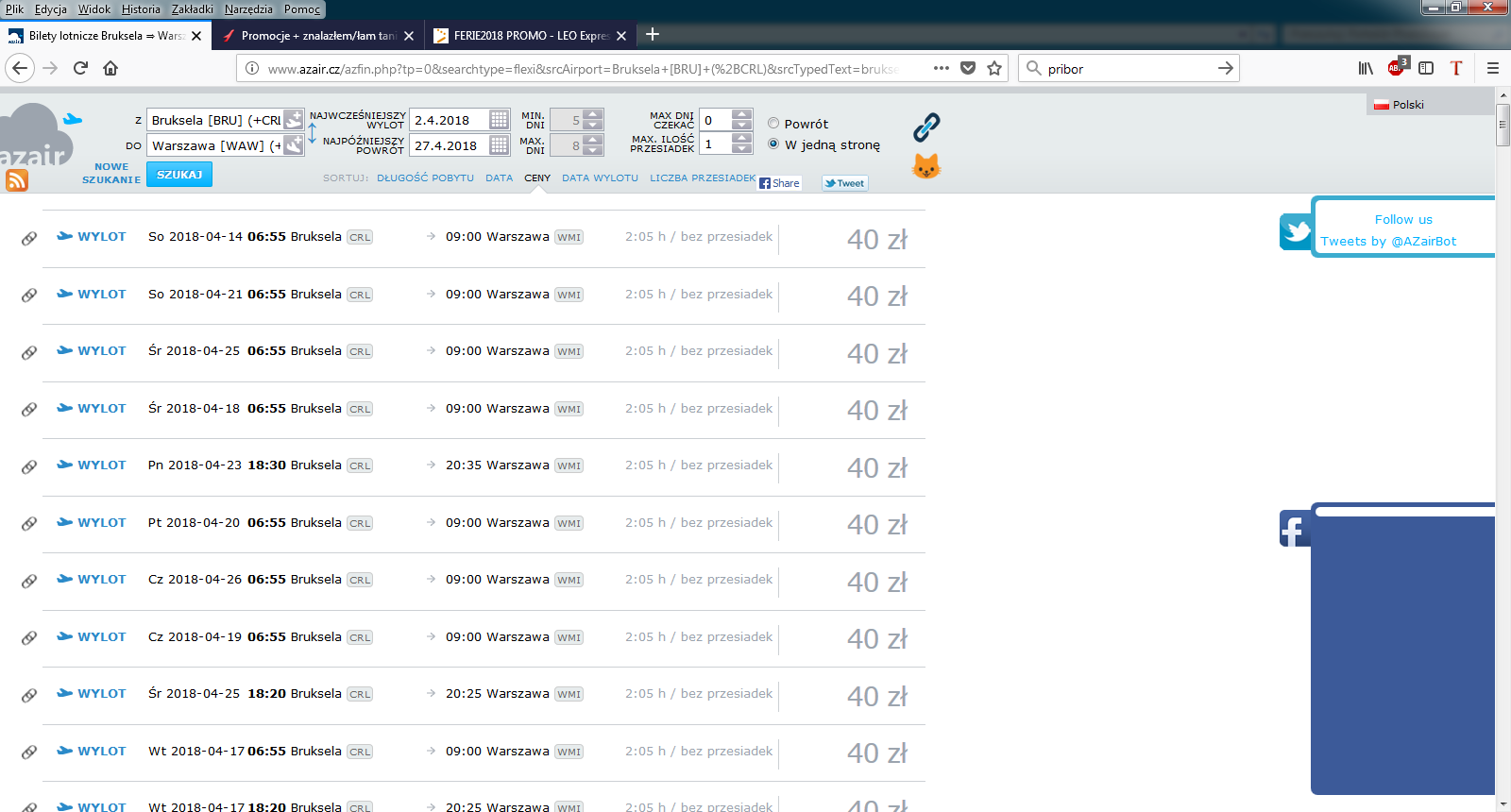Increase MAX. ILOŚĆ PRZESIADEK stepper value
Viewport: 1511px width, 812px height.
click(742, 139)
